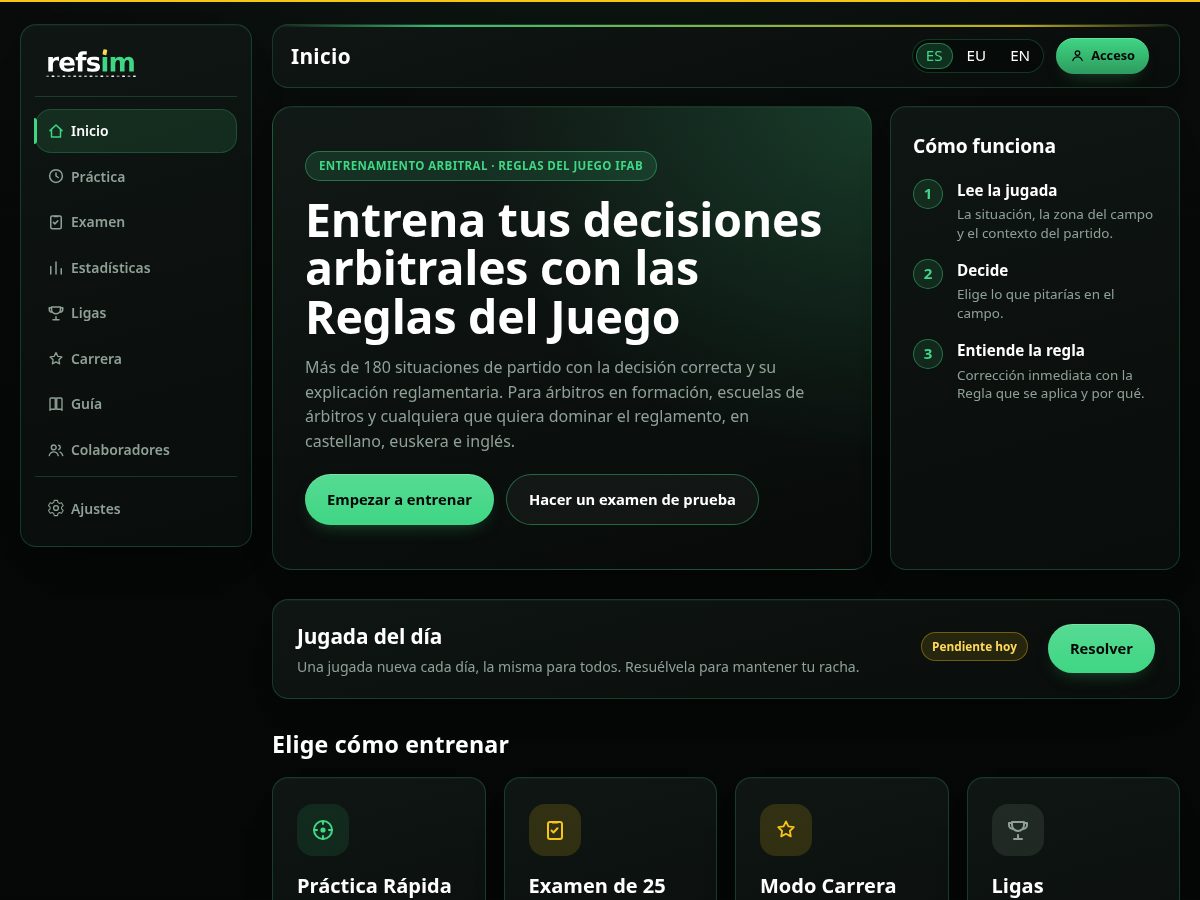Image resolution: width=1200 pixels, height=900 pixels.
Task: Click step 1 circle Lee la jugada
Action: 928,194
